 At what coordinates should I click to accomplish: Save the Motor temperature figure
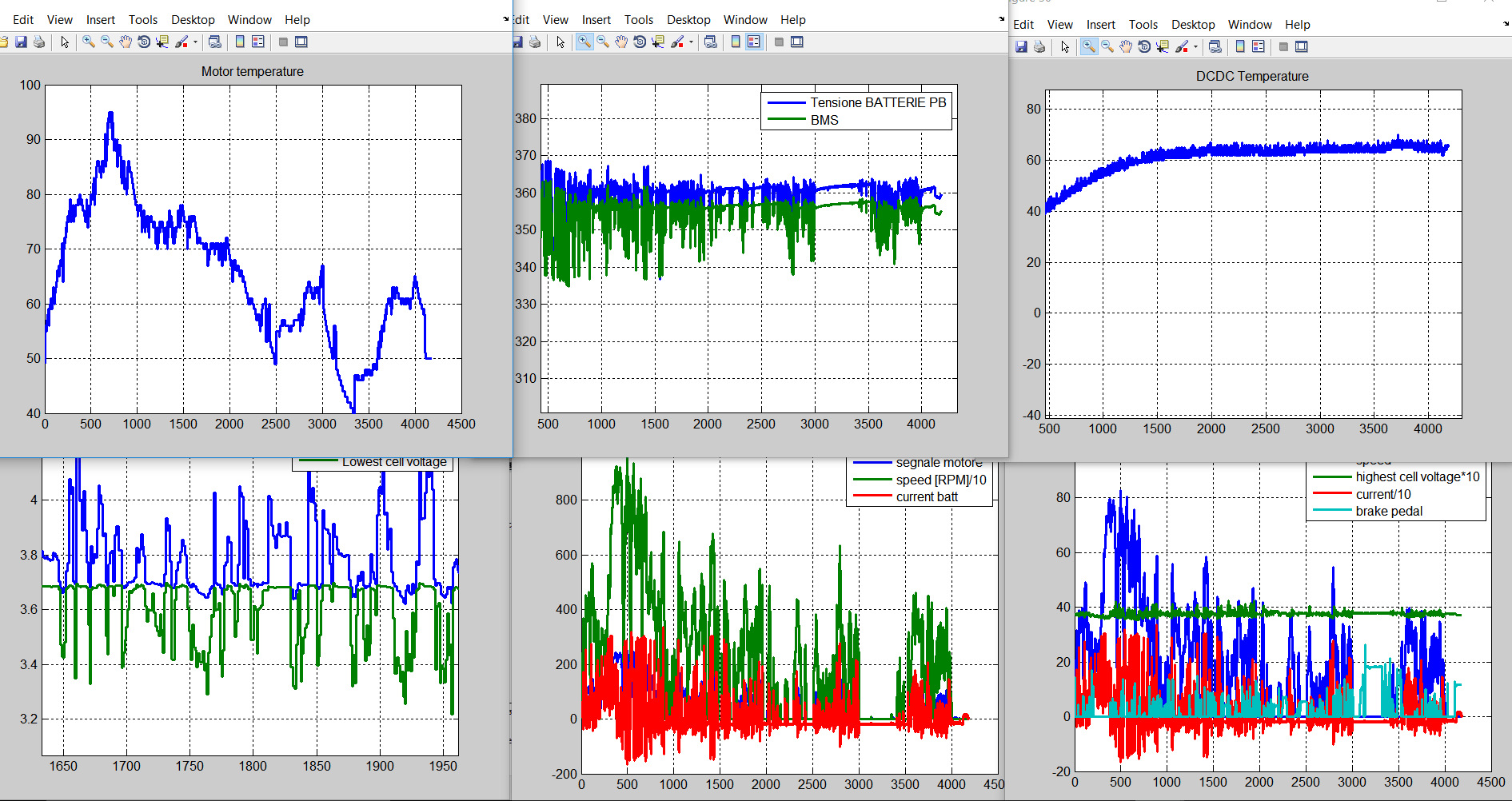tap(21, 42)
